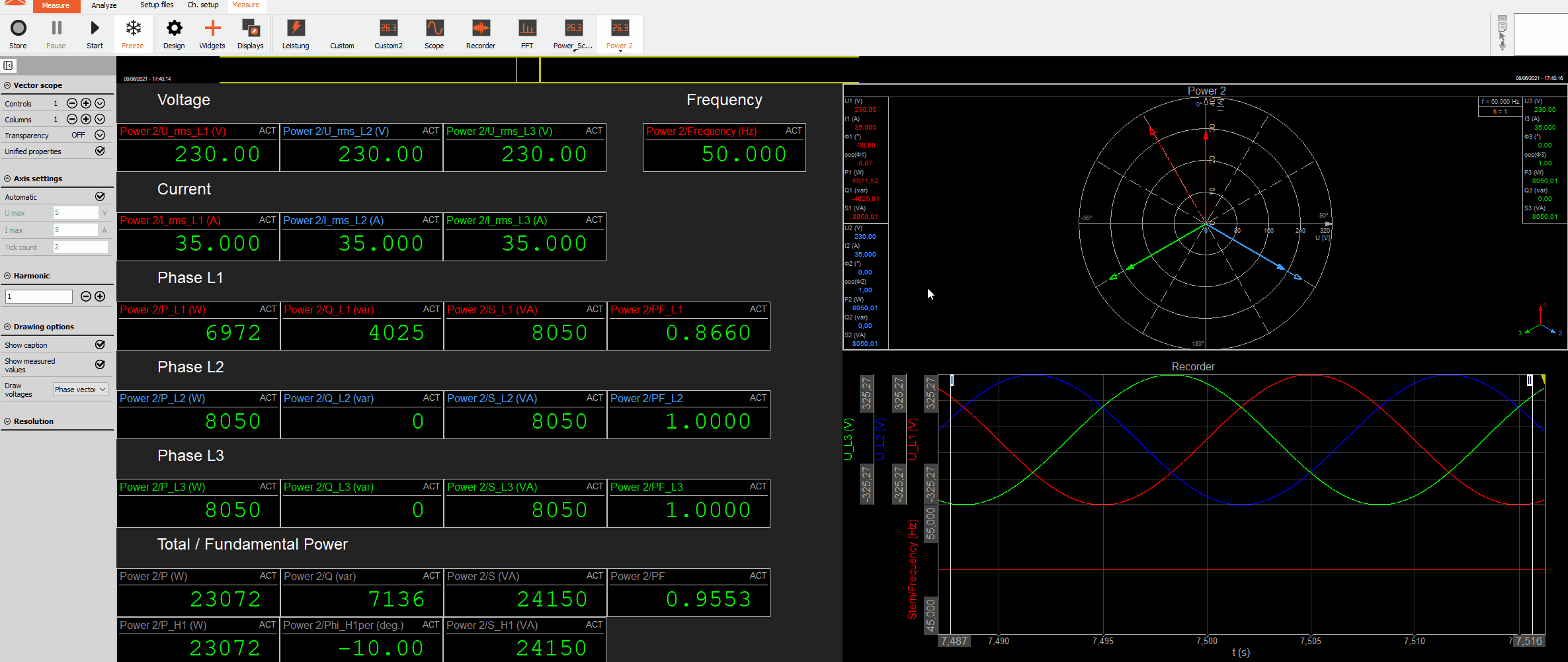The width and height of the screenshot is (1568, 662).
Task: Click the text note icon at top right
Action: (x=1503, y=27)
